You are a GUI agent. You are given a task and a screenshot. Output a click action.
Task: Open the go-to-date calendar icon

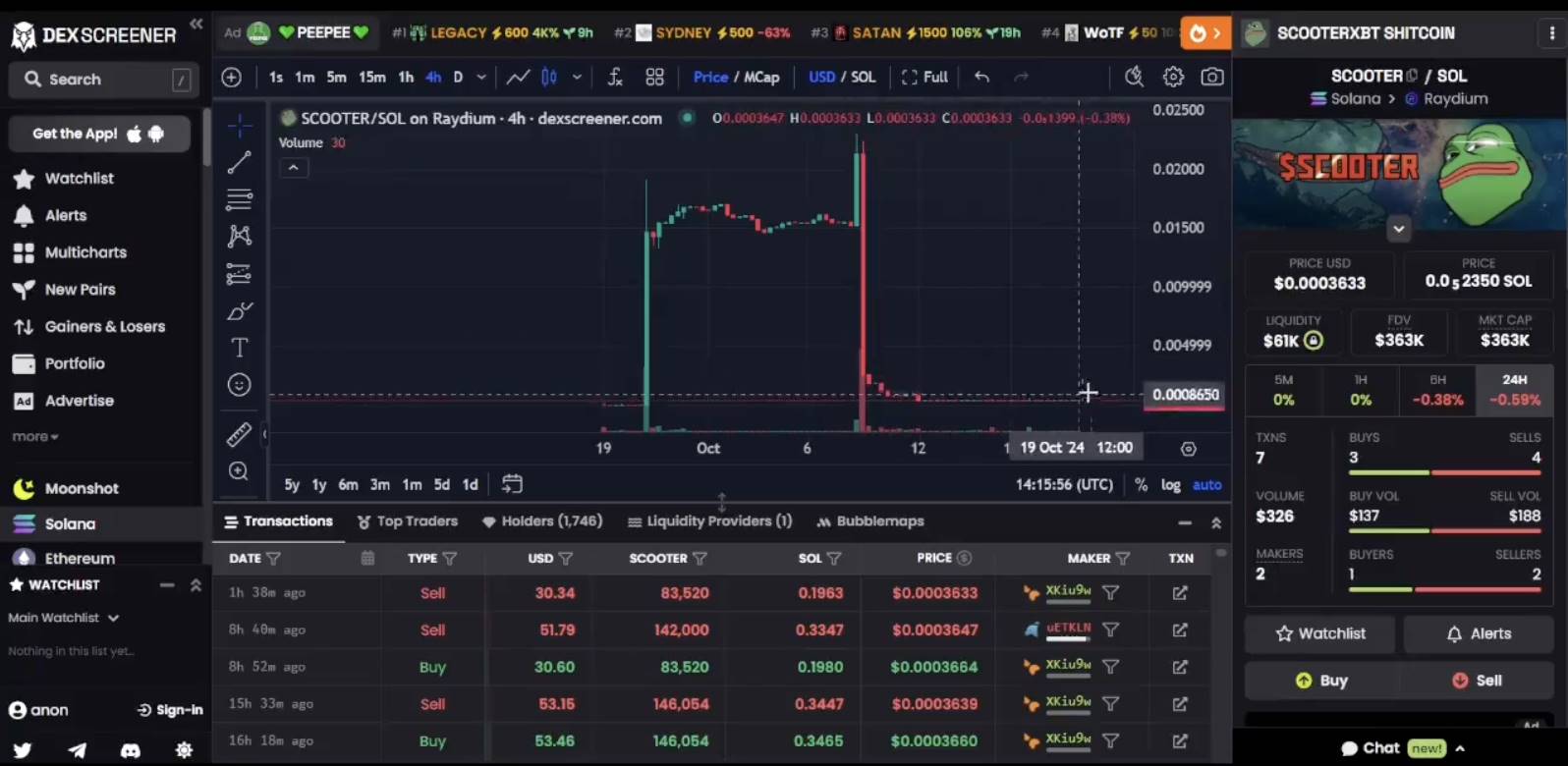[512, 483]
